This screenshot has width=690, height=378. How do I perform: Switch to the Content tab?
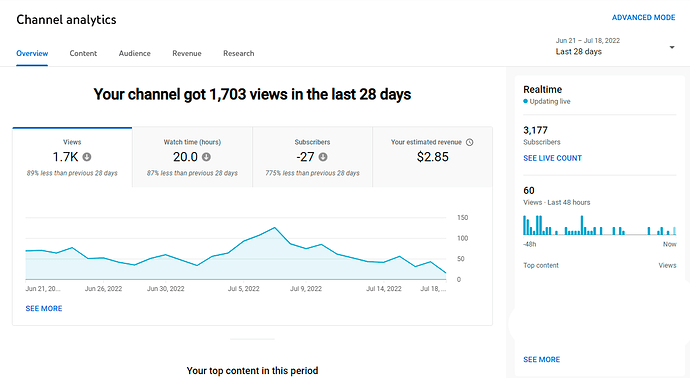pyautogui.click(x=83, y=53)
